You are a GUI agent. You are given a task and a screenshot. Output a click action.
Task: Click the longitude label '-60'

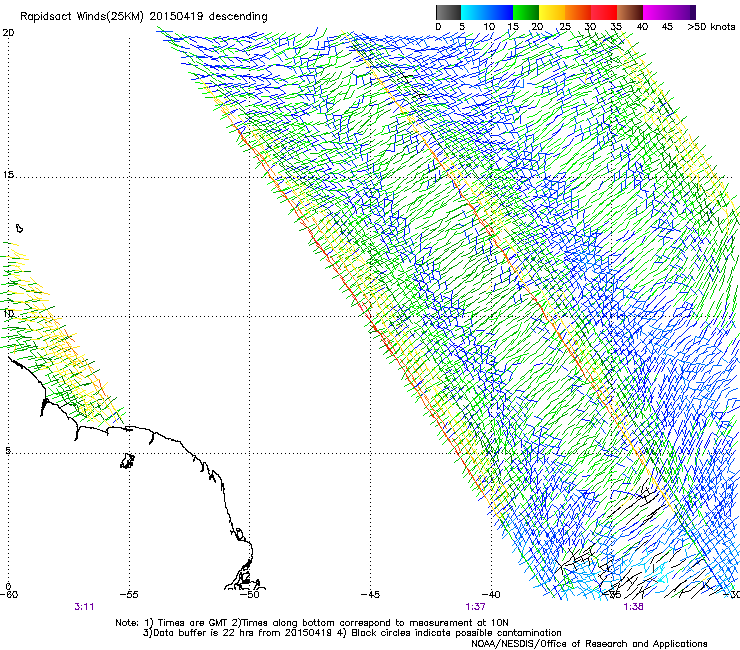(8, 594)
